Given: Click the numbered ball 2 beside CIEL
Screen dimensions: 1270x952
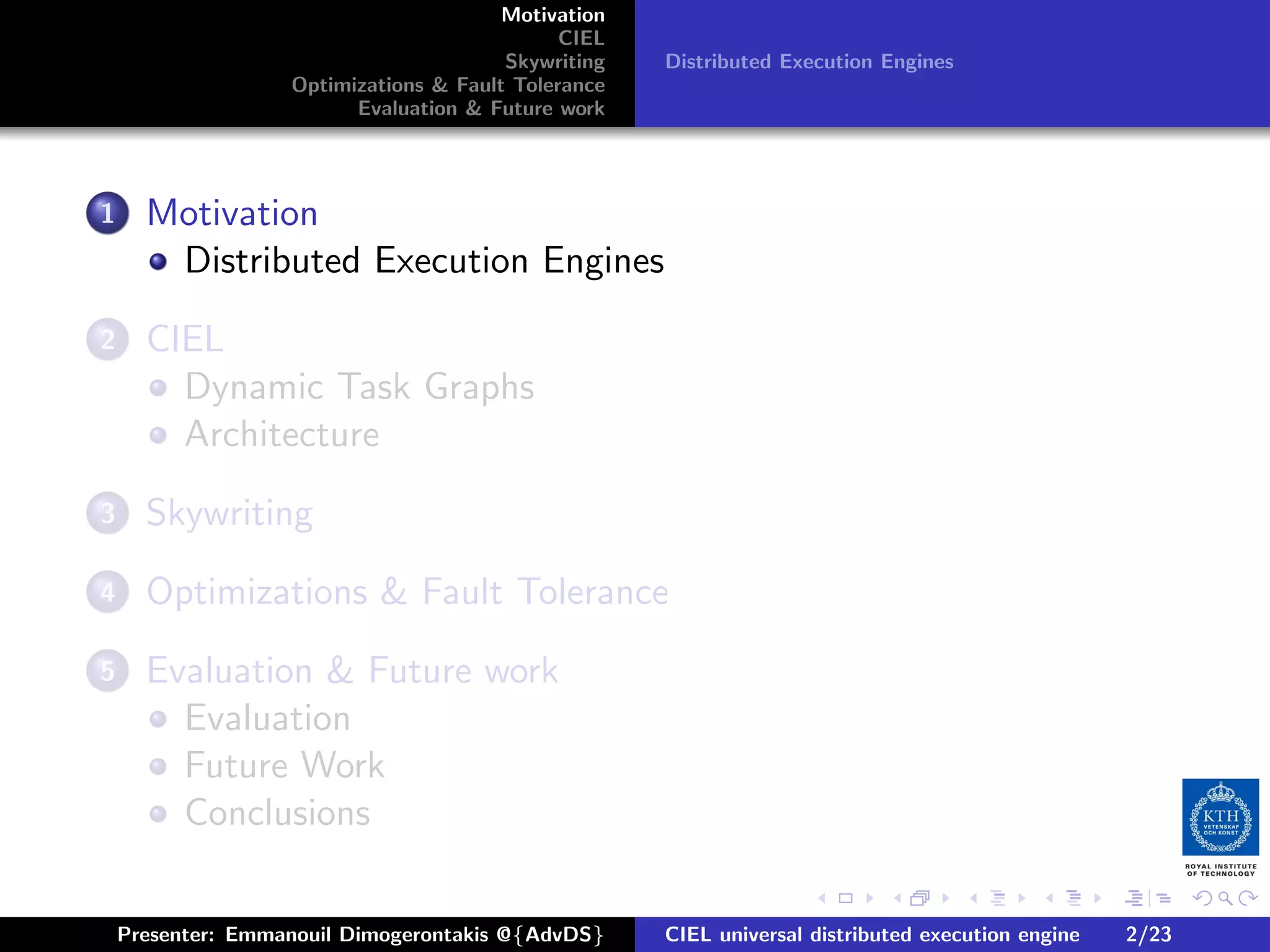Looking at the screenshot, I should click(108, 339).
